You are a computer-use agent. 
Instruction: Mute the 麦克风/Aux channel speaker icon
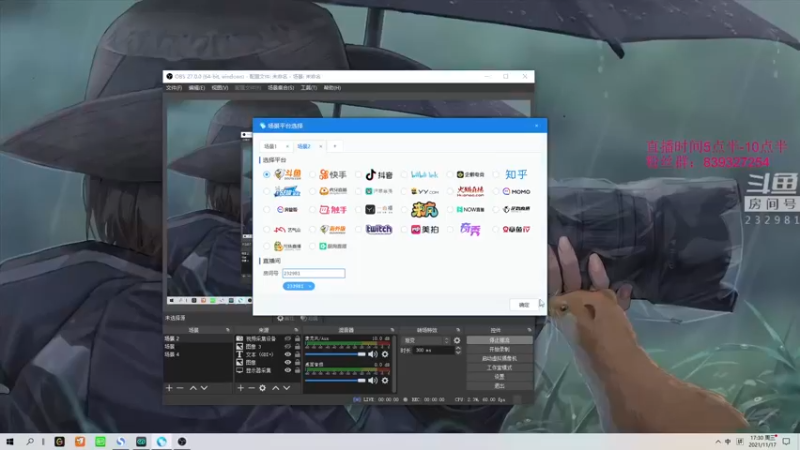point(373,354)
